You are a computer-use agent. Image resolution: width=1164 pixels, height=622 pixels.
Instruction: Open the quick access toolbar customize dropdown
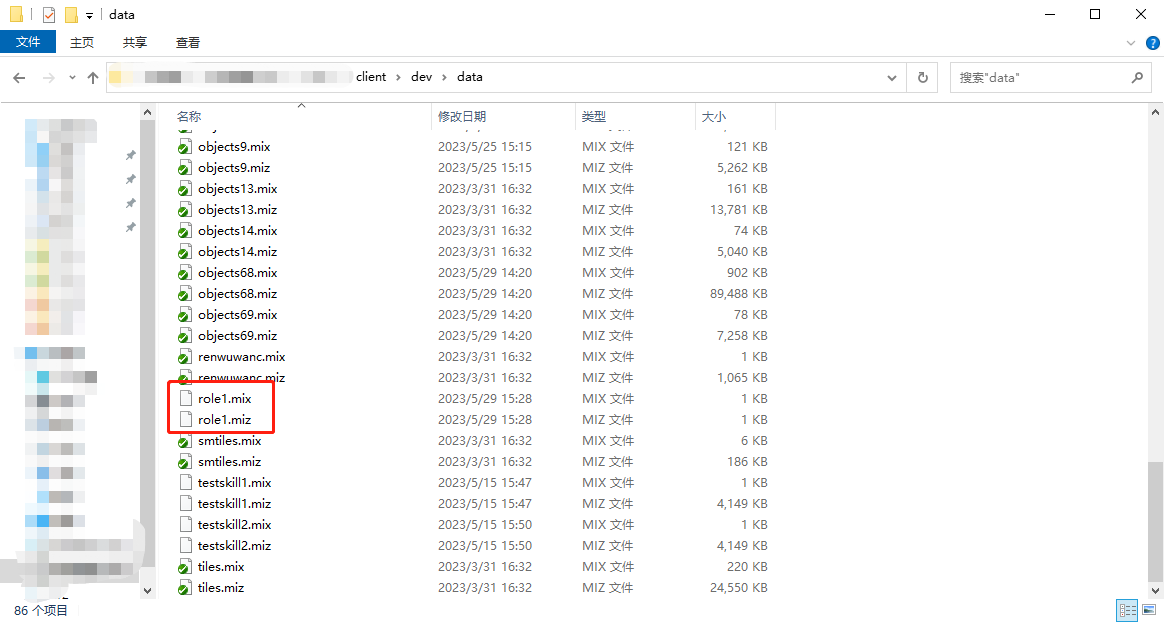(89, 16)
